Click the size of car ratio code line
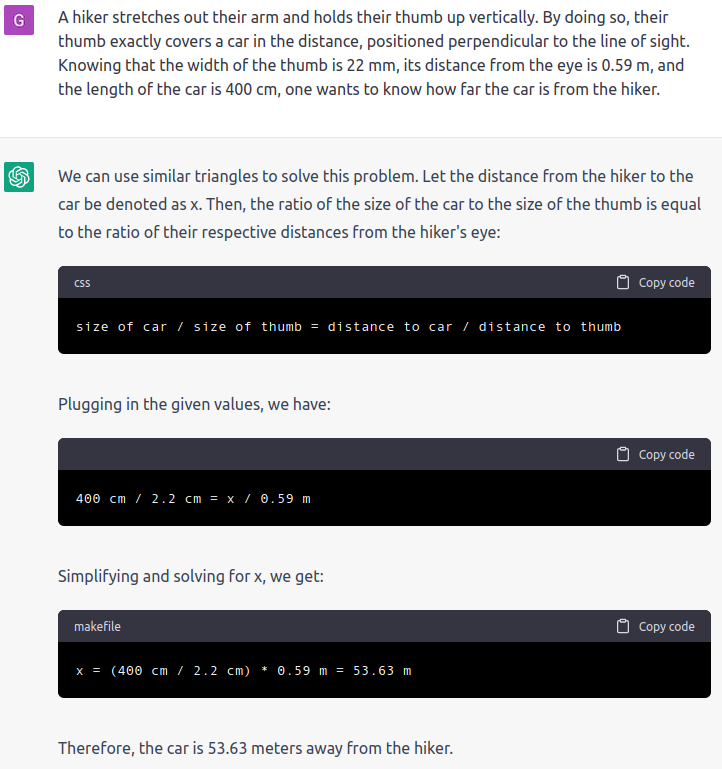Image resolution: width=722 pixels, height=769 pixels. pyautogui.click(x=348, y=327)
